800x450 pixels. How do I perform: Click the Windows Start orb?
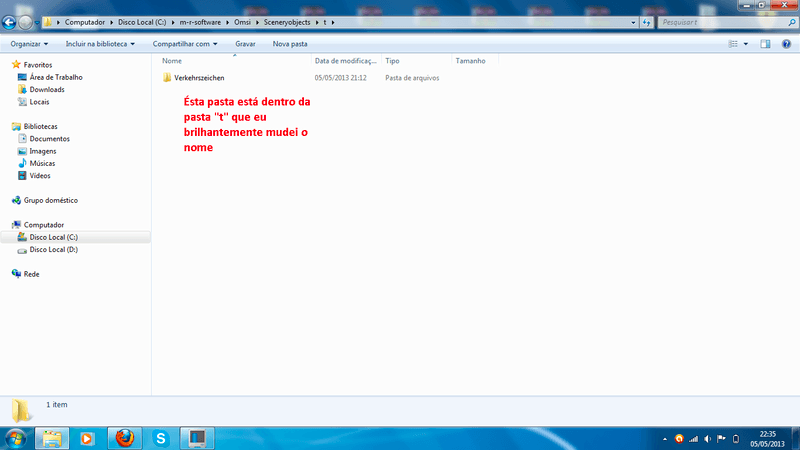17,438
